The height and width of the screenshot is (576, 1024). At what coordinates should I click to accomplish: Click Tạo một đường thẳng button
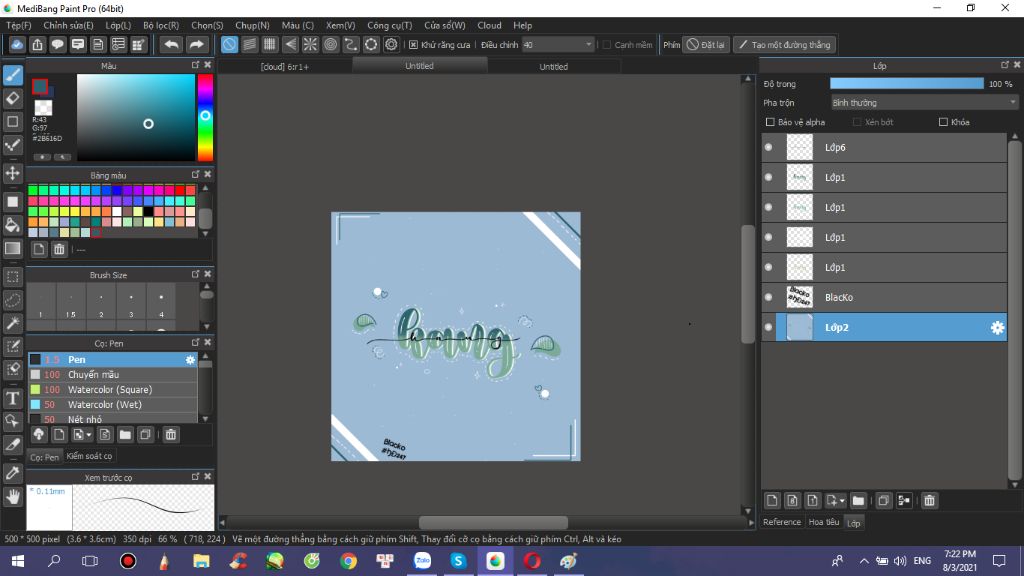tap(784, 44)
